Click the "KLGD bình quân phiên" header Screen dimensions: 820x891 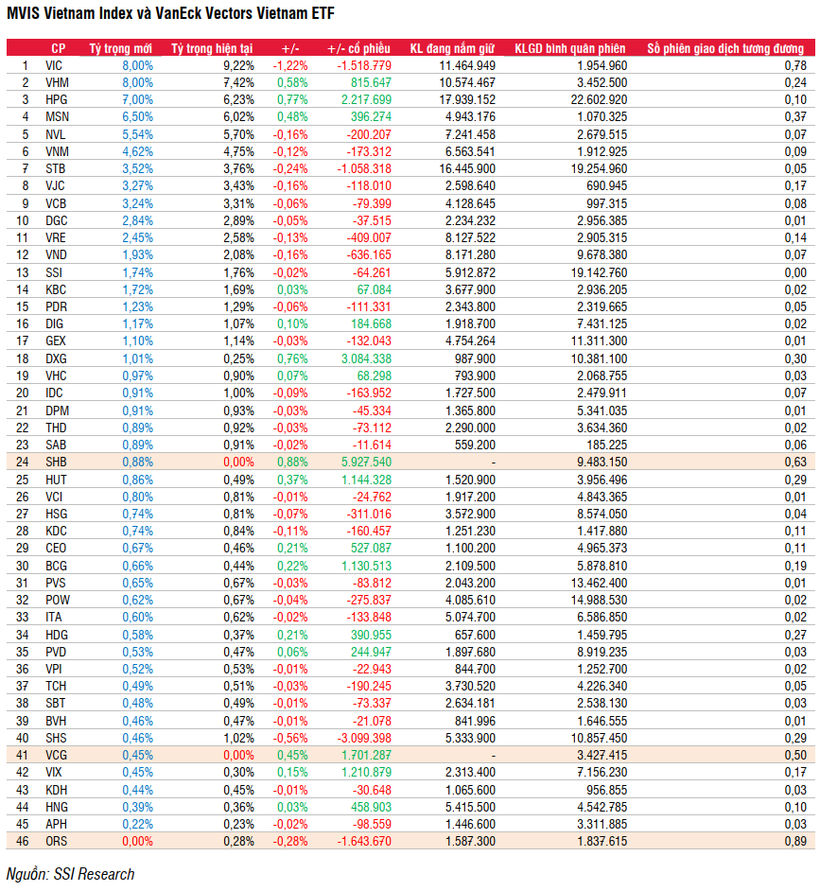point(569,48)
